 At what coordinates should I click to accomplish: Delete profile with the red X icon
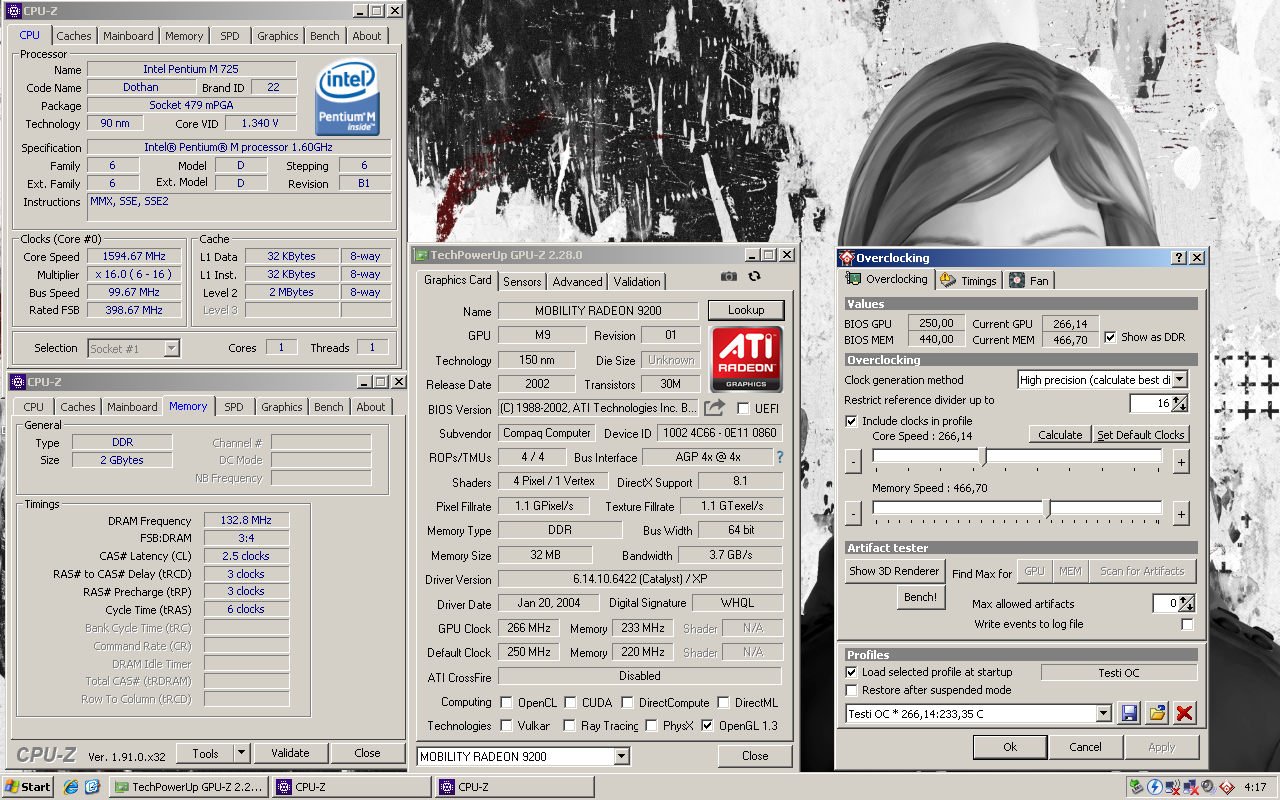(x=1185, y=713)
